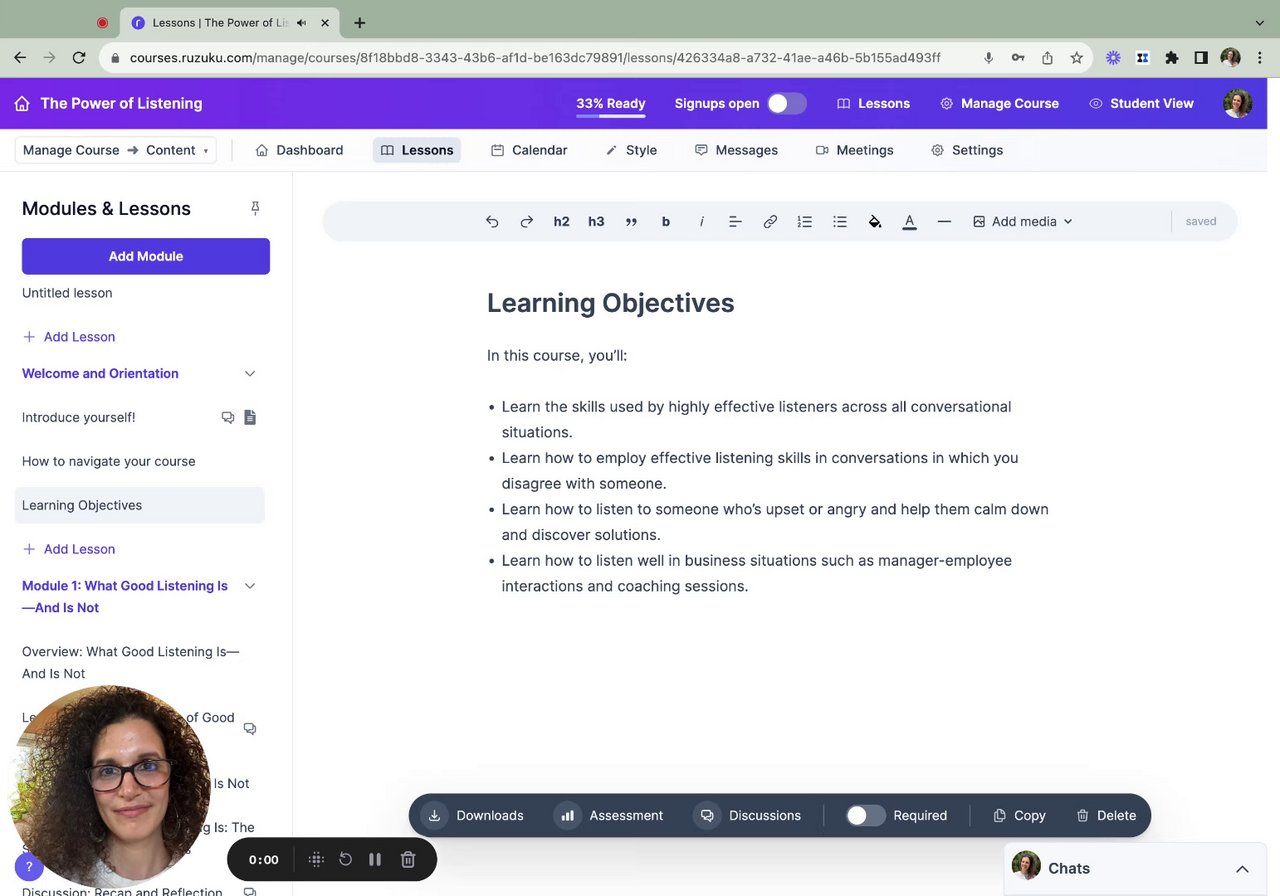Screen dimensions: 1280x896
Task: Open the help question mark button
Action: point(29,867)
